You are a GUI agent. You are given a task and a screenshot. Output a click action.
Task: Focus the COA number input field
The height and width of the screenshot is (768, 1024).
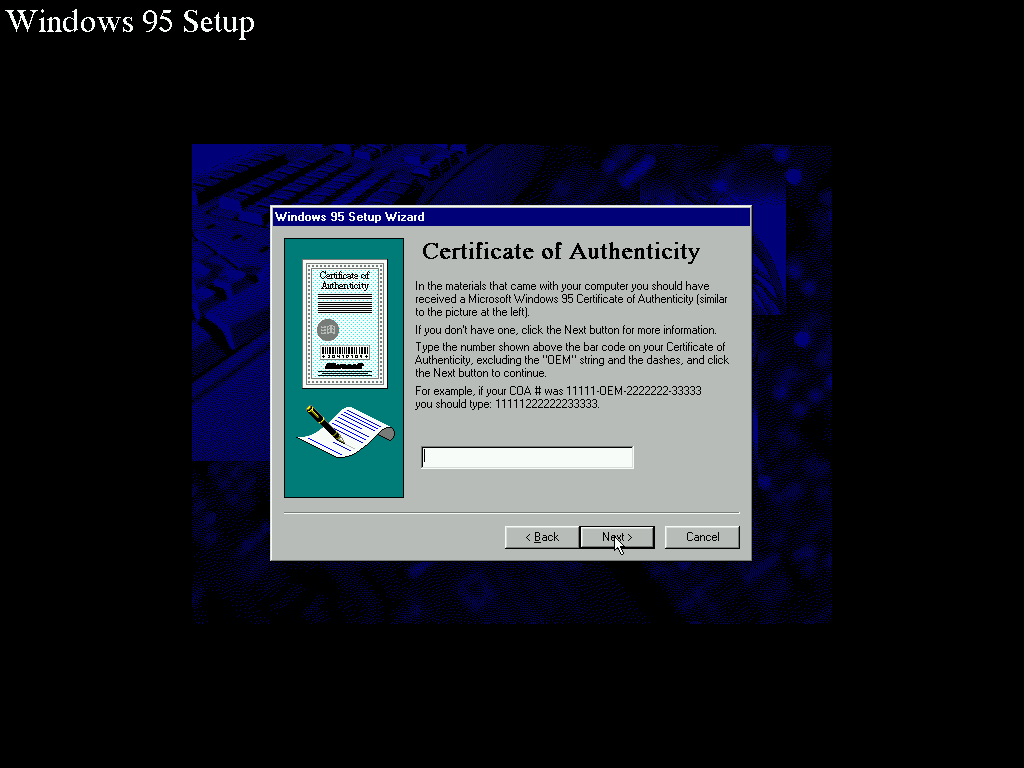[527, 457]
